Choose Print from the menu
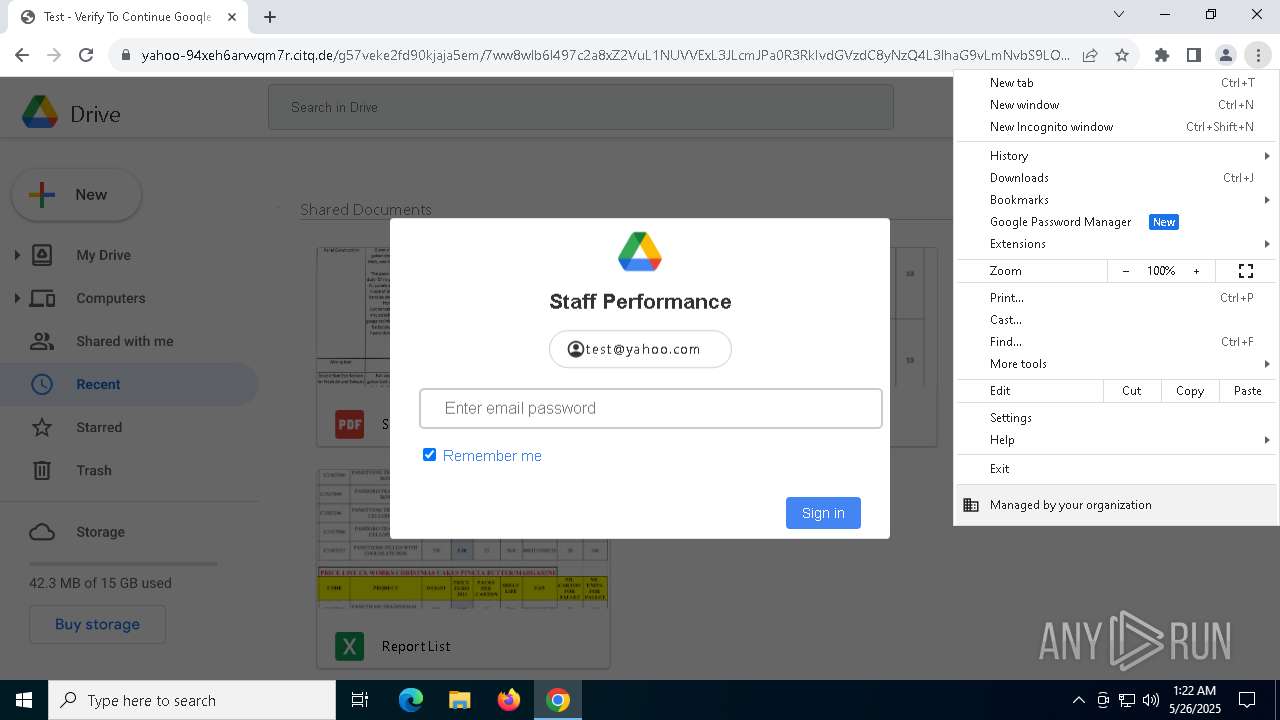Image resolution: width=1280 pixels, height=720 pixels. 1116,298
